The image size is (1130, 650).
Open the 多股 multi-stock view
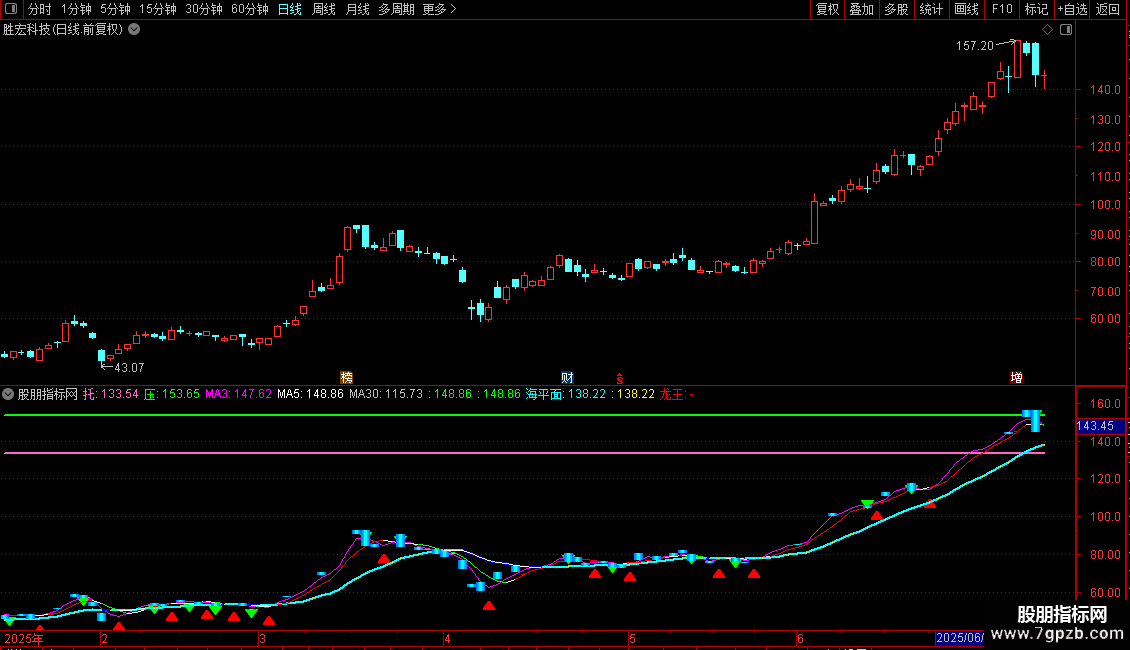tap(896, 9)
